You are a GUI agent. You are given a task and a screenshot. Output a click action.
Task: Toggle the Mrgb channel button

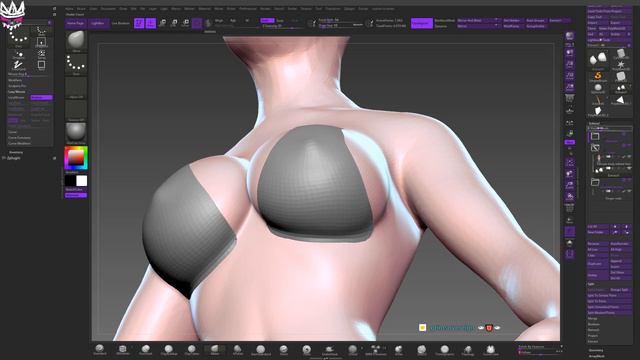[219, 20]
